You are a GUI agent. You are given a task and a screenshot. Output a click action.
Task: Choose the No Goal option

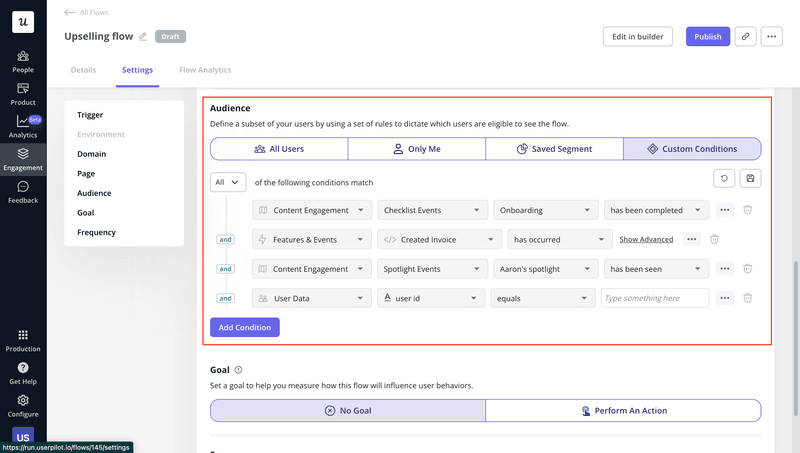coord(348,411)
